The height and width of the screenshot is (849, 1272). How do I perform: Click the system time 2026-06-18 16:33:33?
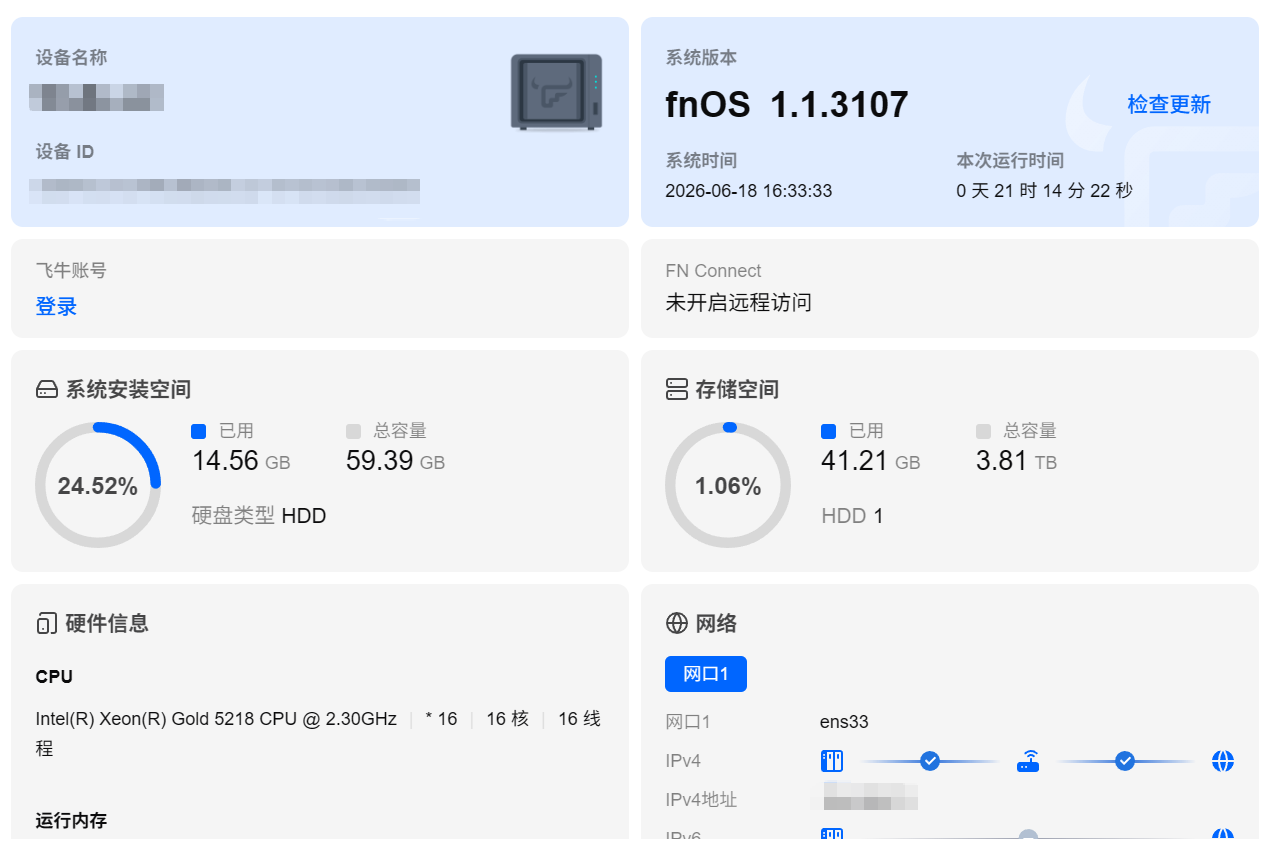coord(749,190)
